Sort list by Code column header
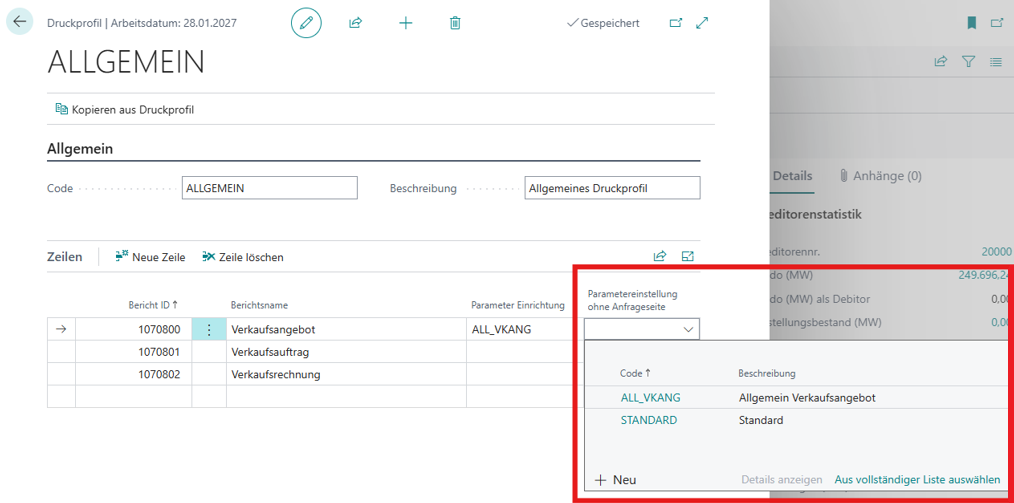This screenshot has width=1014, height=503. click(x=634, y=373)
